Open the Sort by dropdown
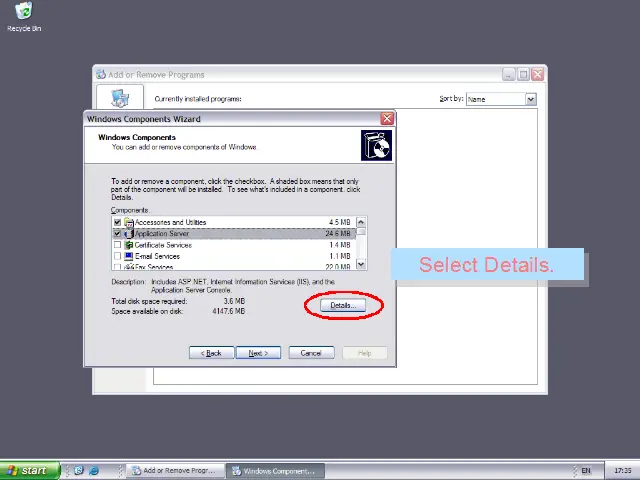Screen dimensions: 640x480 tap(531, 99)
